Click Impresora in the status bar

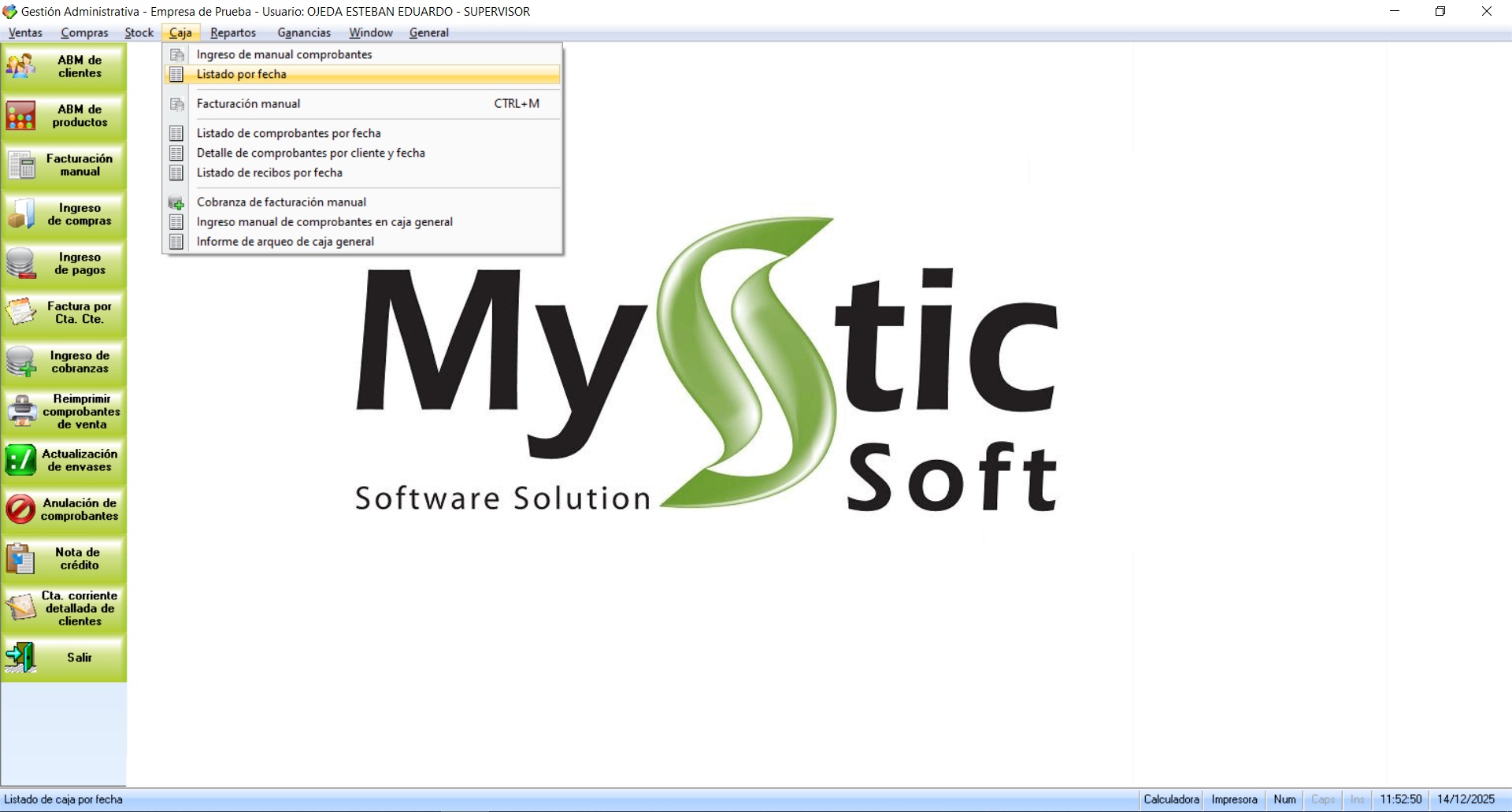point(1234,799)
